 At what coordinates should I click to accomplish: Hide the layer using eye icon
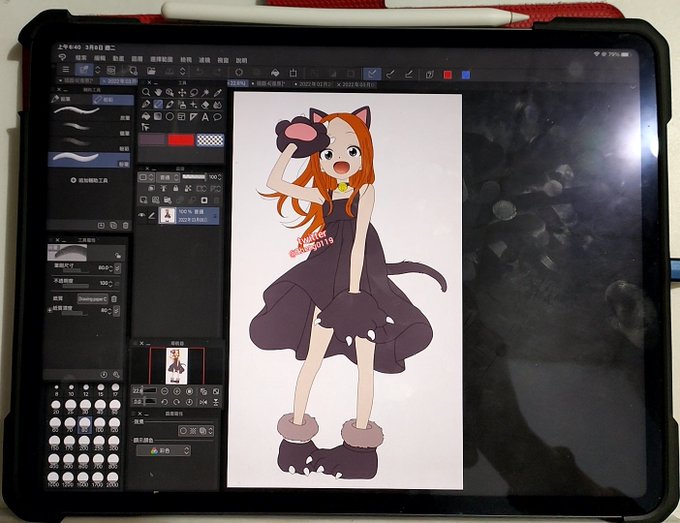(141, 215)
